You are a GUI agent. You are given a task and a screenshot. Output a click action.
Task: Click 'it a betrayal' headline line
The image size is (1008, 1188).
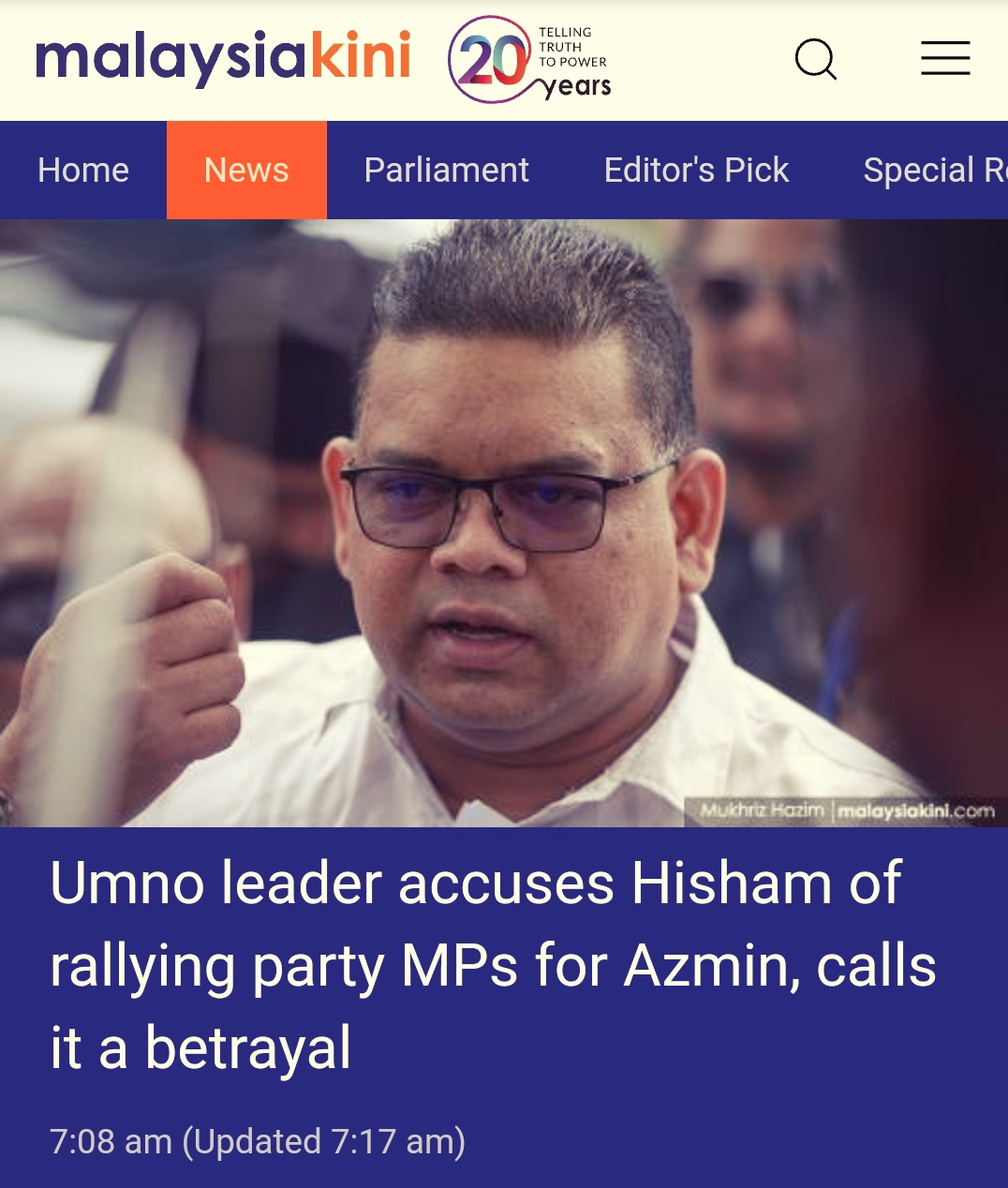click(200, 1048)
